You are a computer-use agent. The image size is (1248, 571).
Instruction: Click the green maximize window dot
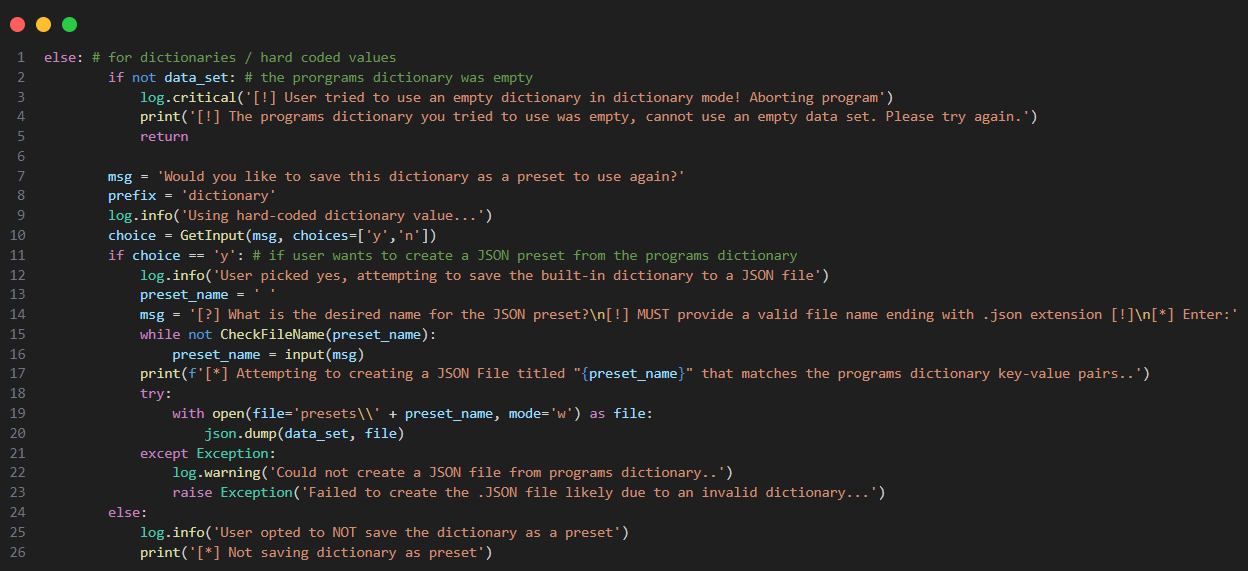coord(69,24)
